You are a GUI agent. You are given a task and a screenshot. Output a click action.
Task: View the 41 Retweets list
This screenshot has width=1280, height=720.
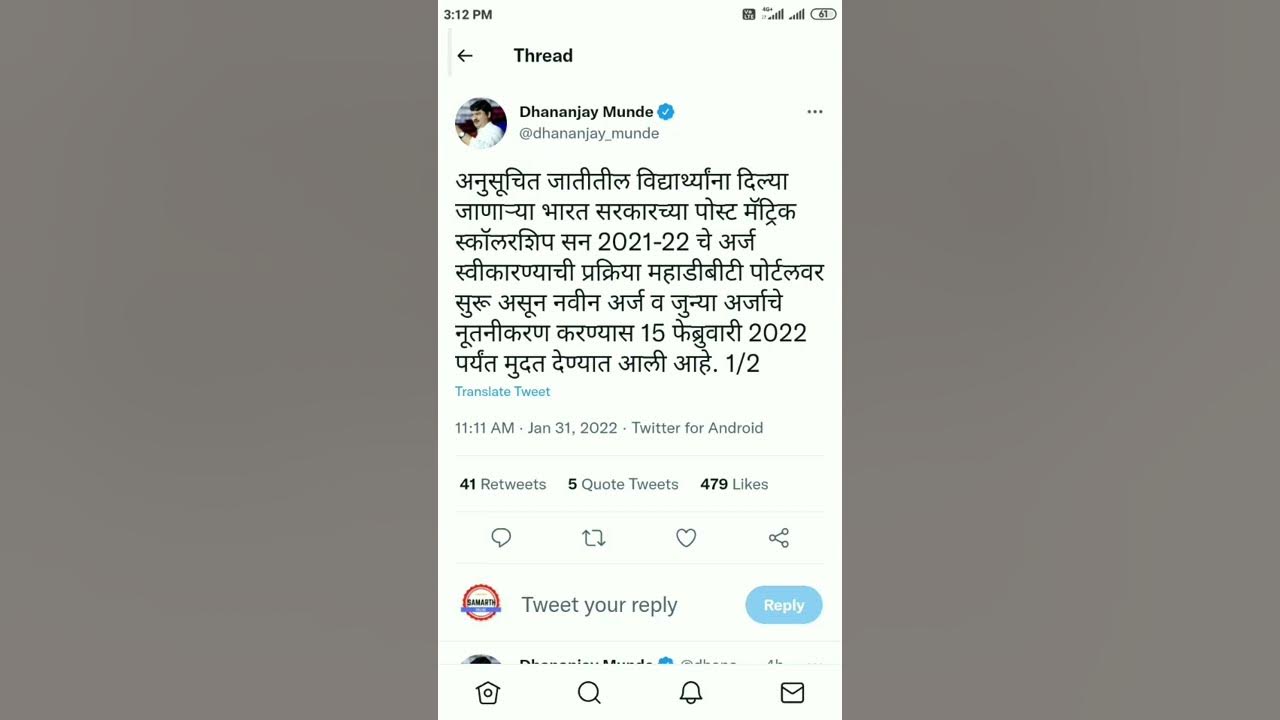pyautogui.click(x=503, y=484)
